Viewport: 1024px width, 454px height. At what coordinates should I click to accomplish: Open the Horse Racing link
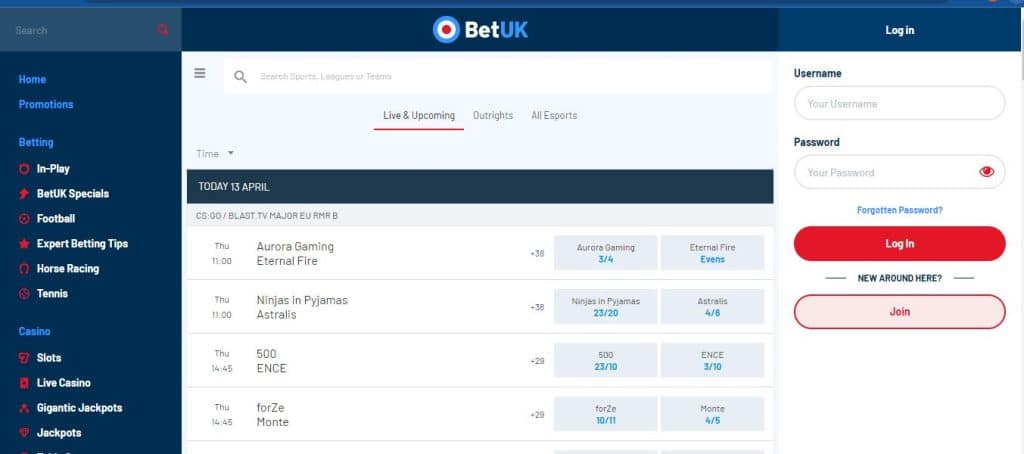click(68, 268)
